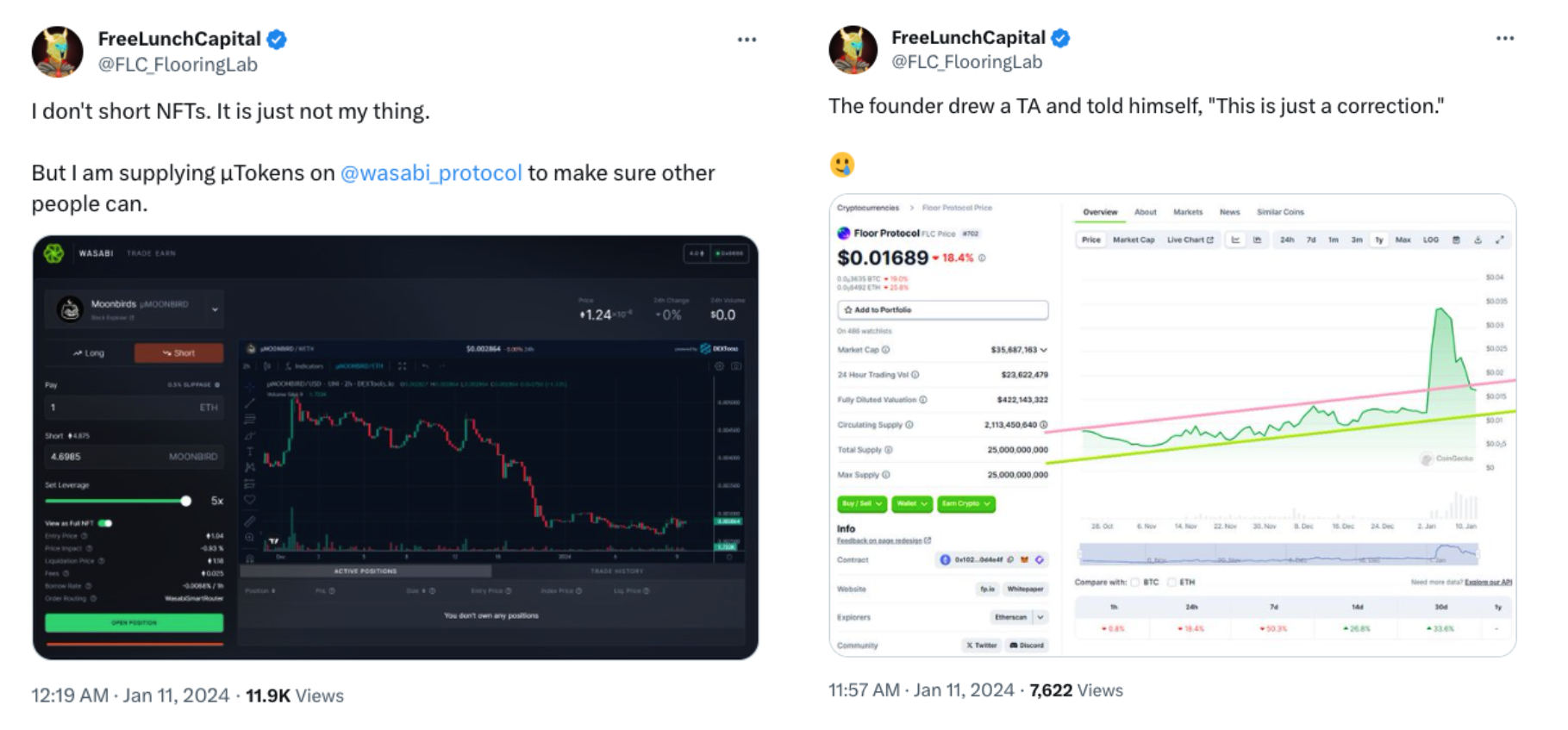
Task: Expand the CoinGecko chart to fullscreen
Action: tap(1500, 240)
